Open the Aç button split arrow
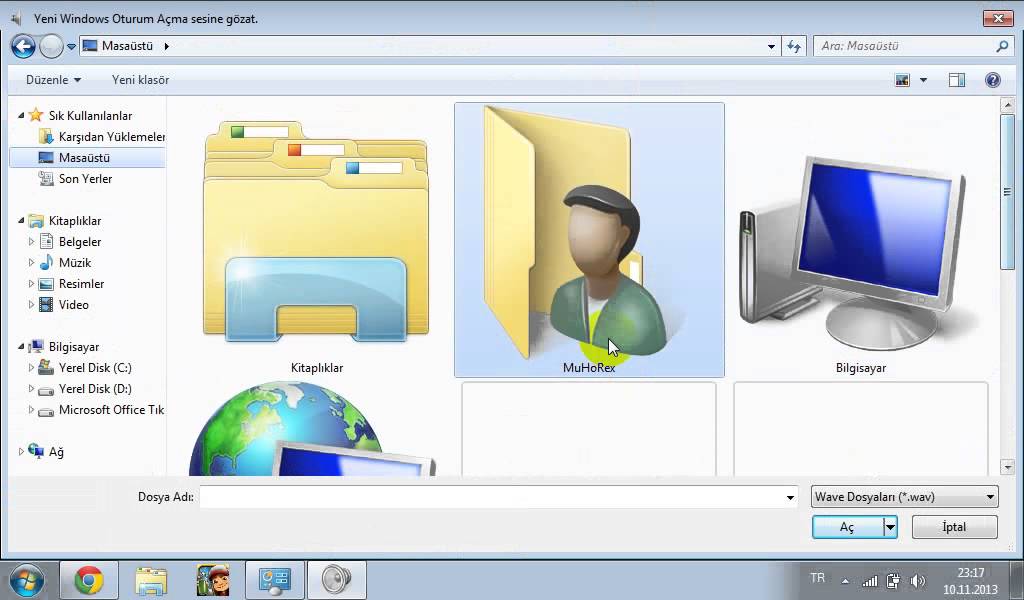Image resolution: width=1024 pixels, height=600 pixels. click(891, 527)
